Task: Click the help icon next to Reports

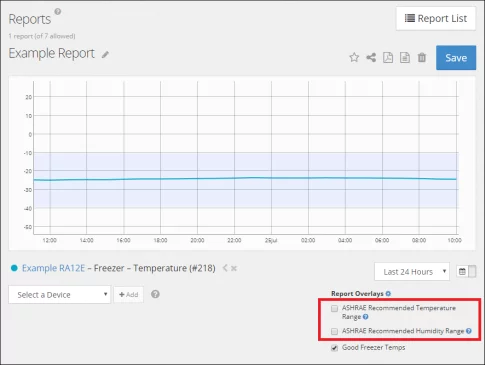Action: click(58, 12)
